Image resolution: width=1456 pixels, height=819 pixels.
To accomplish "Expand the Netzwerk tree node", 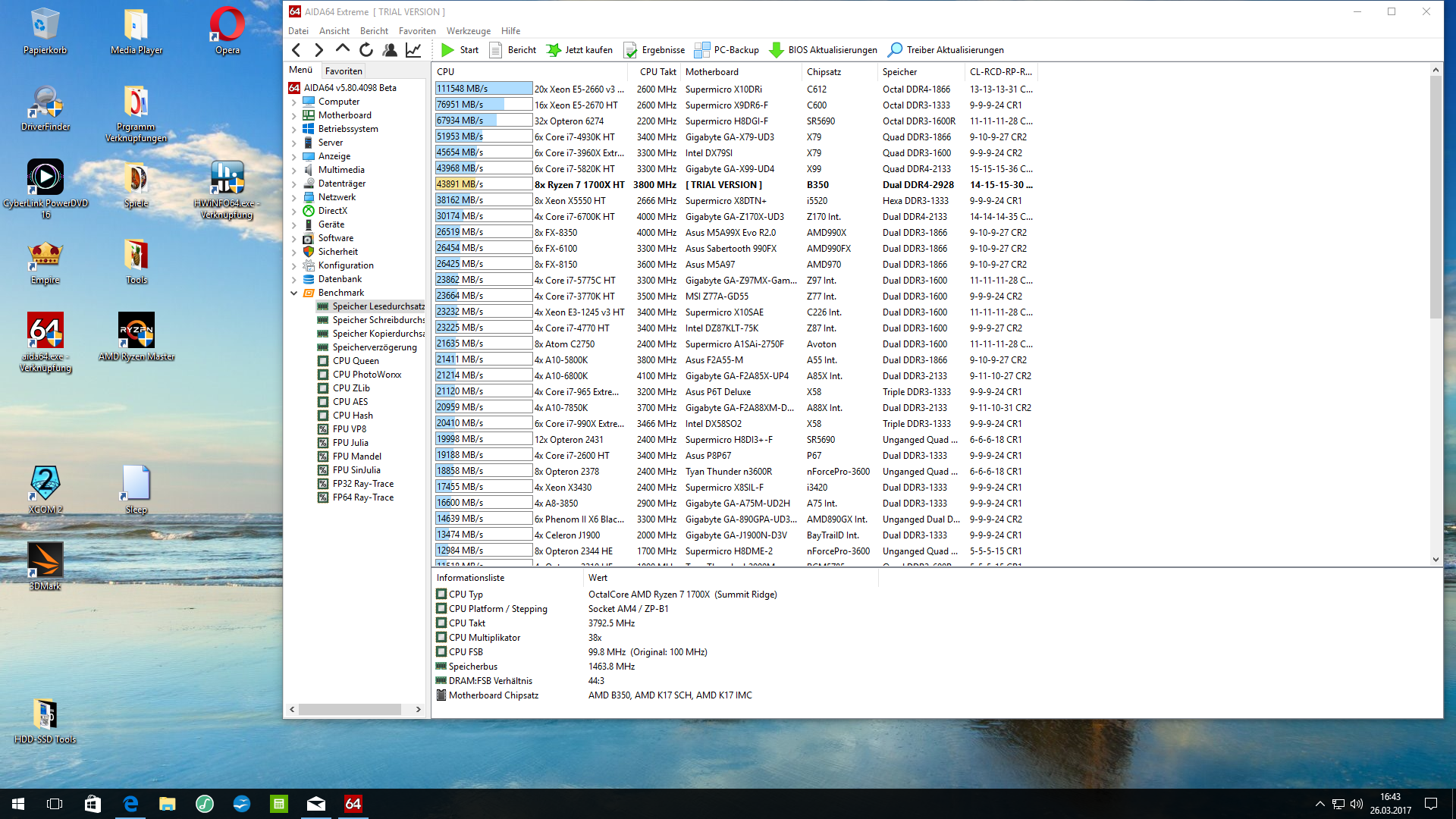I will click(x=294, y=197).
